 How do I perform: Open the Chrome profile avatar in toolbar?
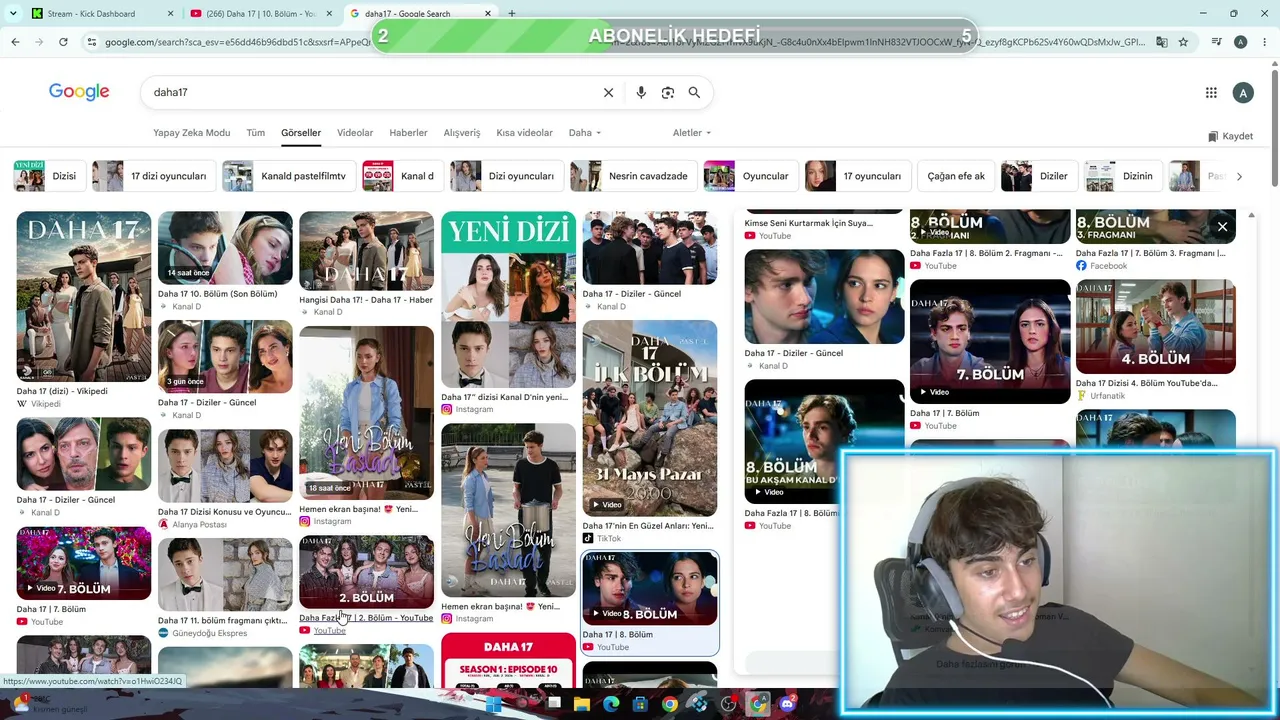(x=1240, y=42)
